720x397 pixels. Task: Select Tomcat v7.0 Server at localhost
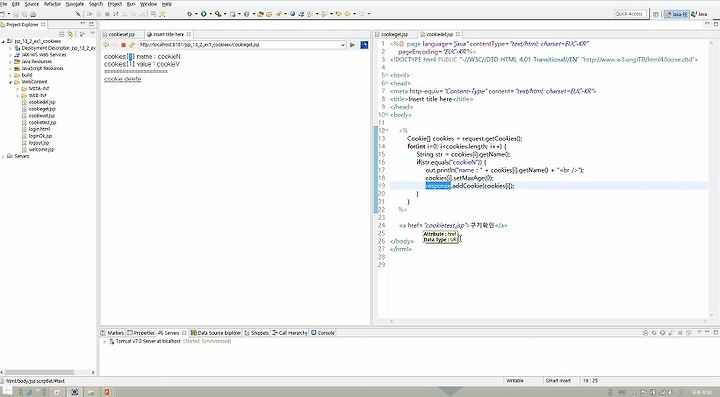[x=148, y=341]
